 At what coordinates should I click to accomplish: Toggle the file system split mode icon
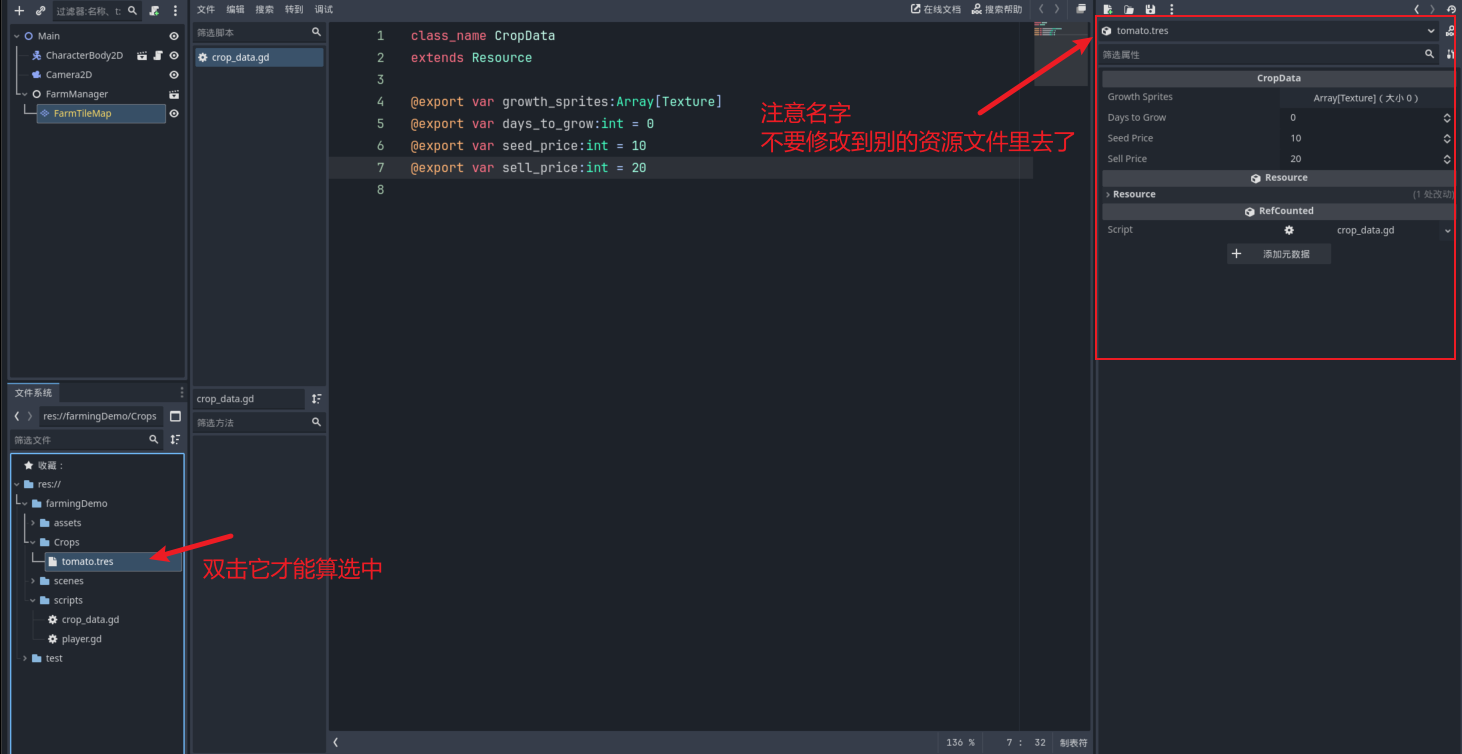click(175, 416)
